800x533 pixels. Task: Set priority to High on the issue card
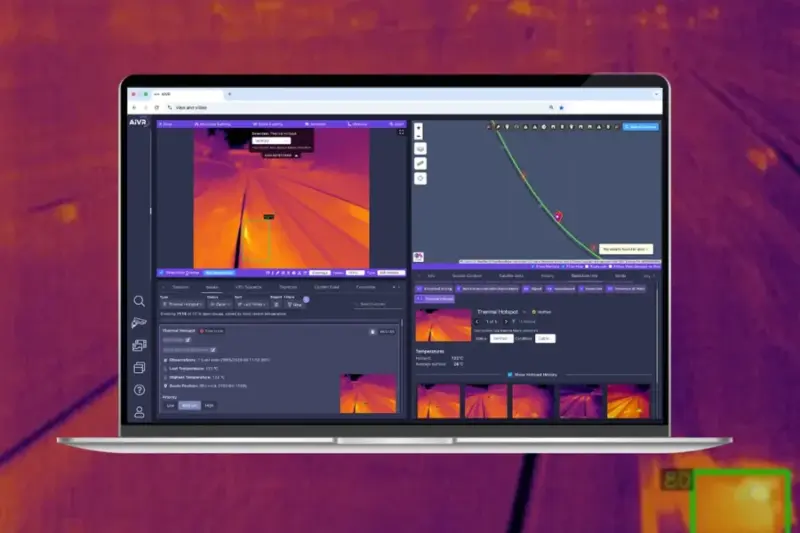(209, 405)
